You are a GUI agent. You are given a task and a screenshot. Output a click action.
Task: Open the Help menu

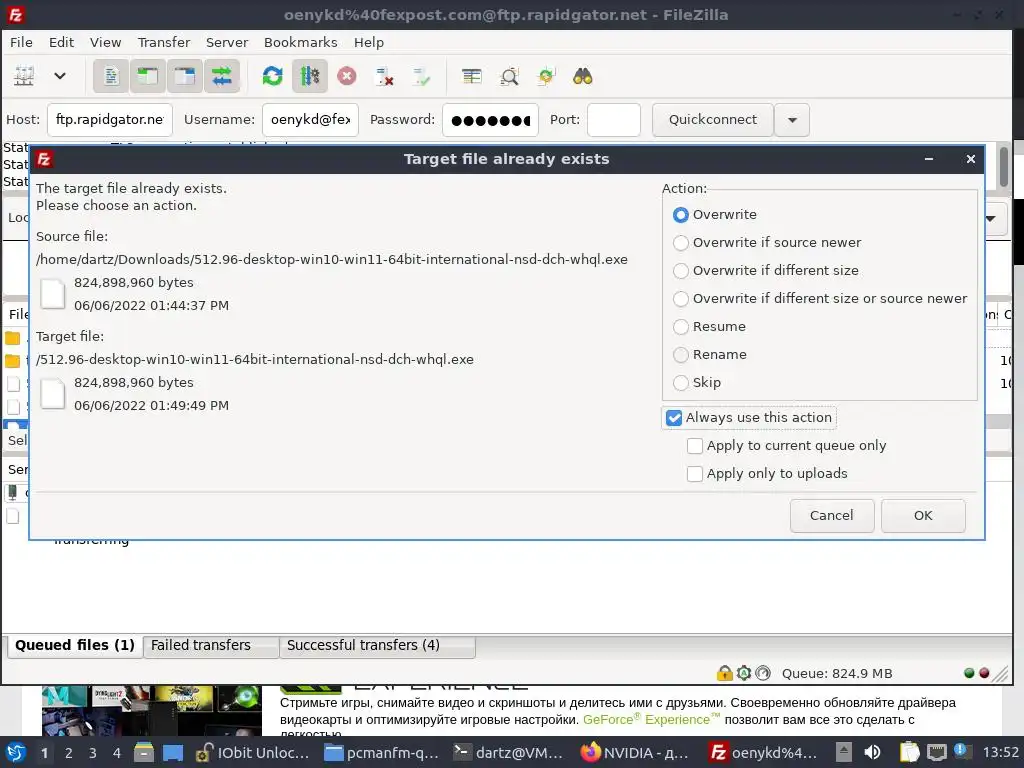tap(368, 42)
